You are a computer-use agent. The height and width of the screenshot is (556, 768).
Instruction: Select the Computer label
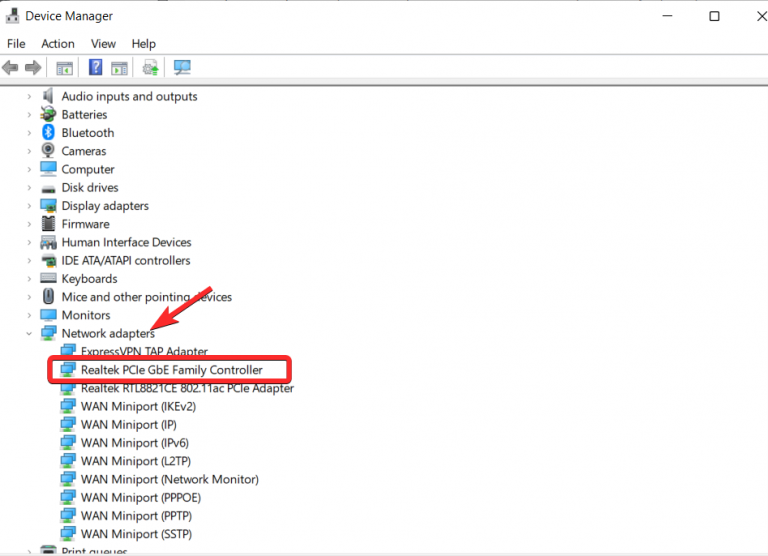[88, 169]
